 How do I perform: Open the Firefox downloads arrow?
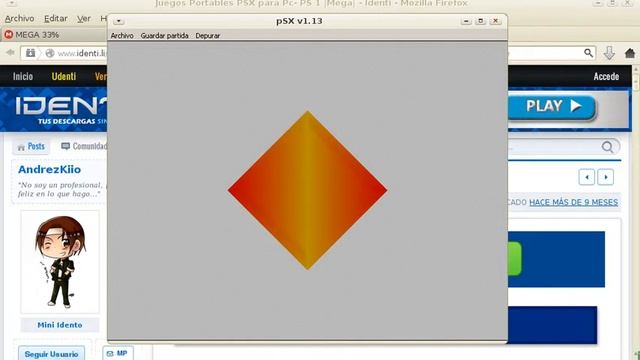(609, 53)
